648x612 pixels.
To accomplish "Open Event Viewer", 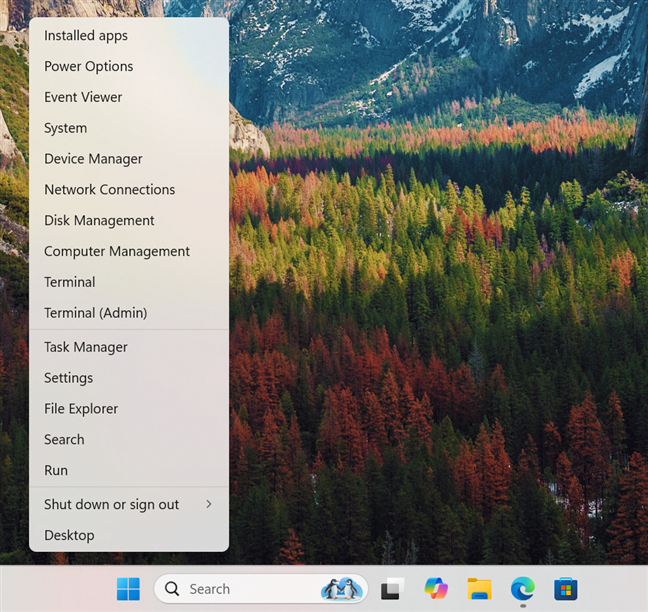I will (129, 97).
